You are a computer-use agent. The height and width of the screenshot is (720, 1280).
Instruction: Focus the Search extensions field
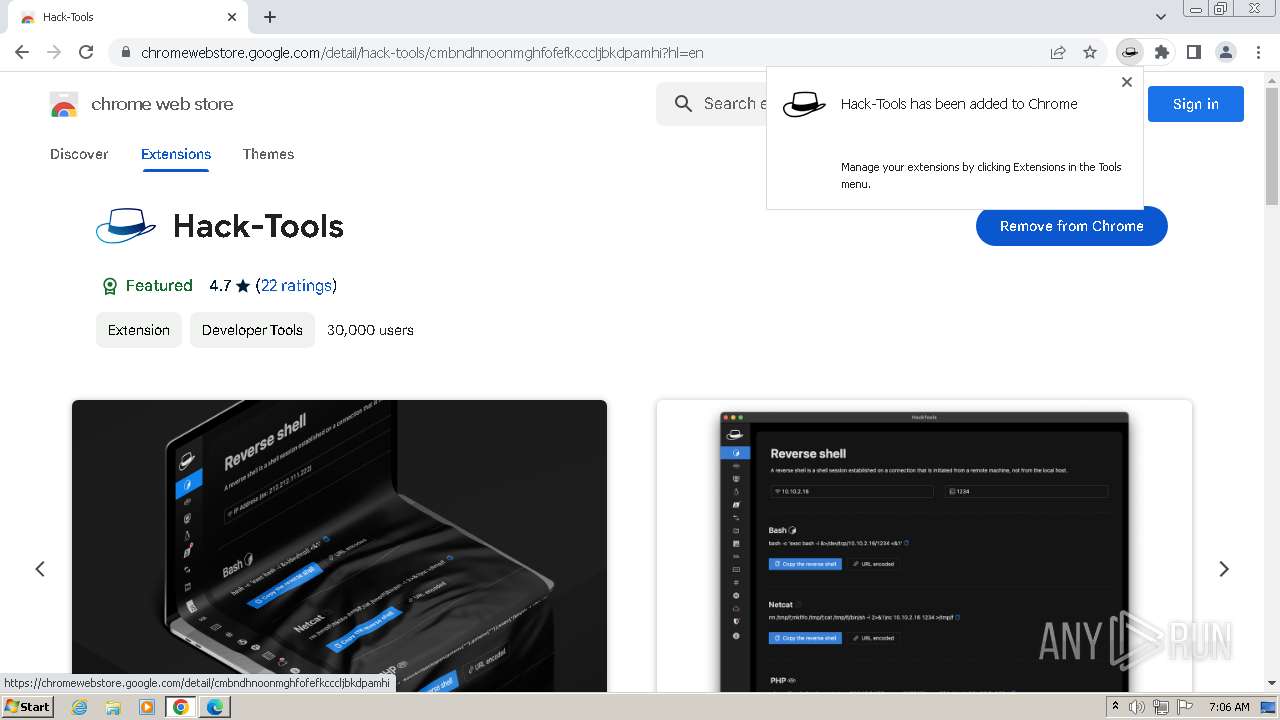712,104
